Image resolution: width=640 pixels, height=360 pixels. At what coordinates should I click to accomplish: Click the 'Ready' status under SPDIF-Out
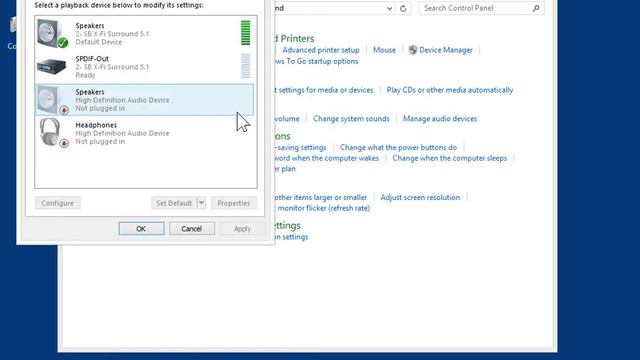85,75
